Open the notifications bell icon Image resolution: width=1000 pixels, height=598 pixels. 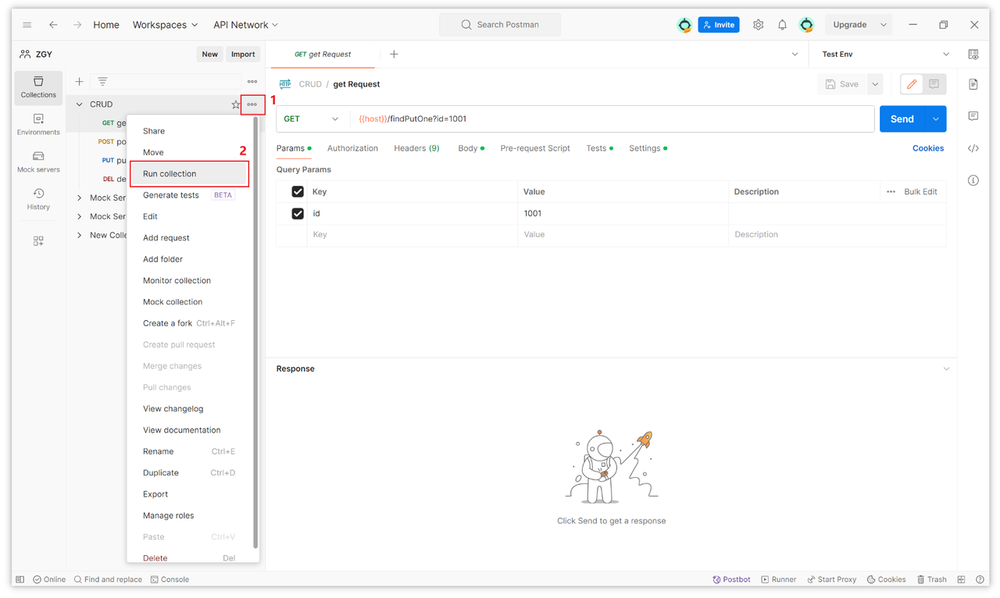coord(782,25)
